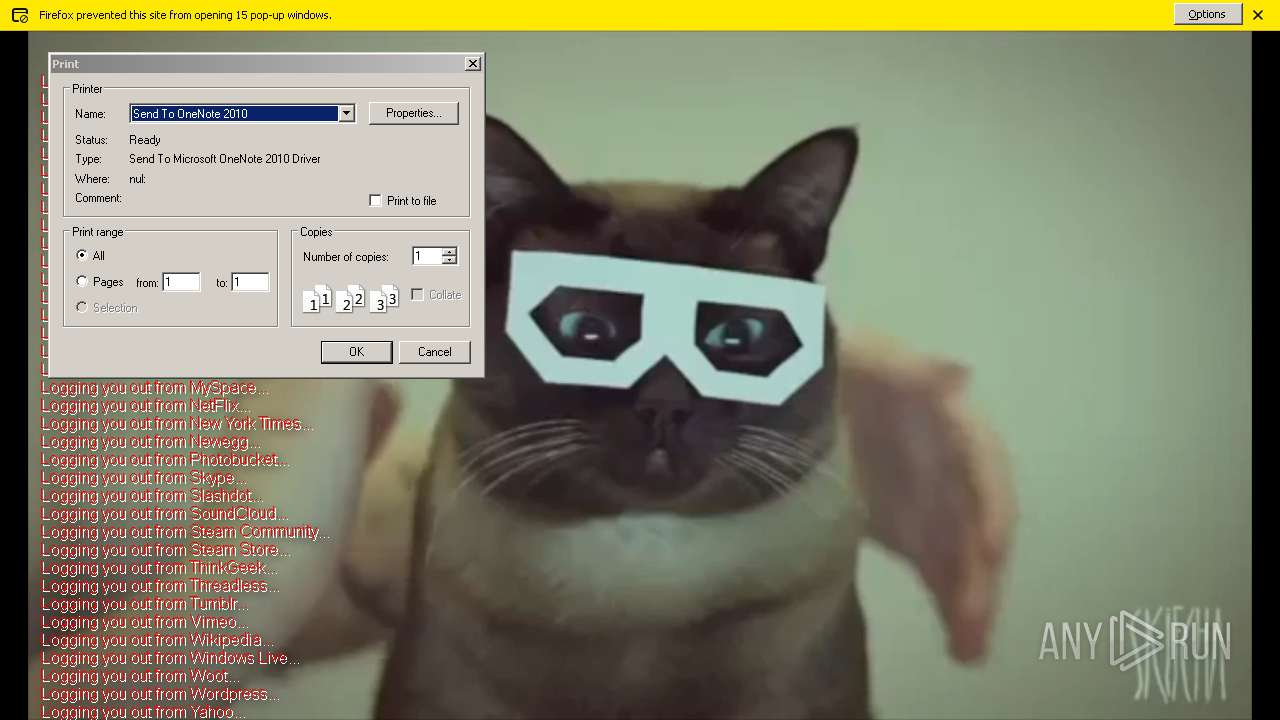The height and width of the screenshot is (720, 1280).
Task: Click the Number of copies field
Action: point(427,256)
